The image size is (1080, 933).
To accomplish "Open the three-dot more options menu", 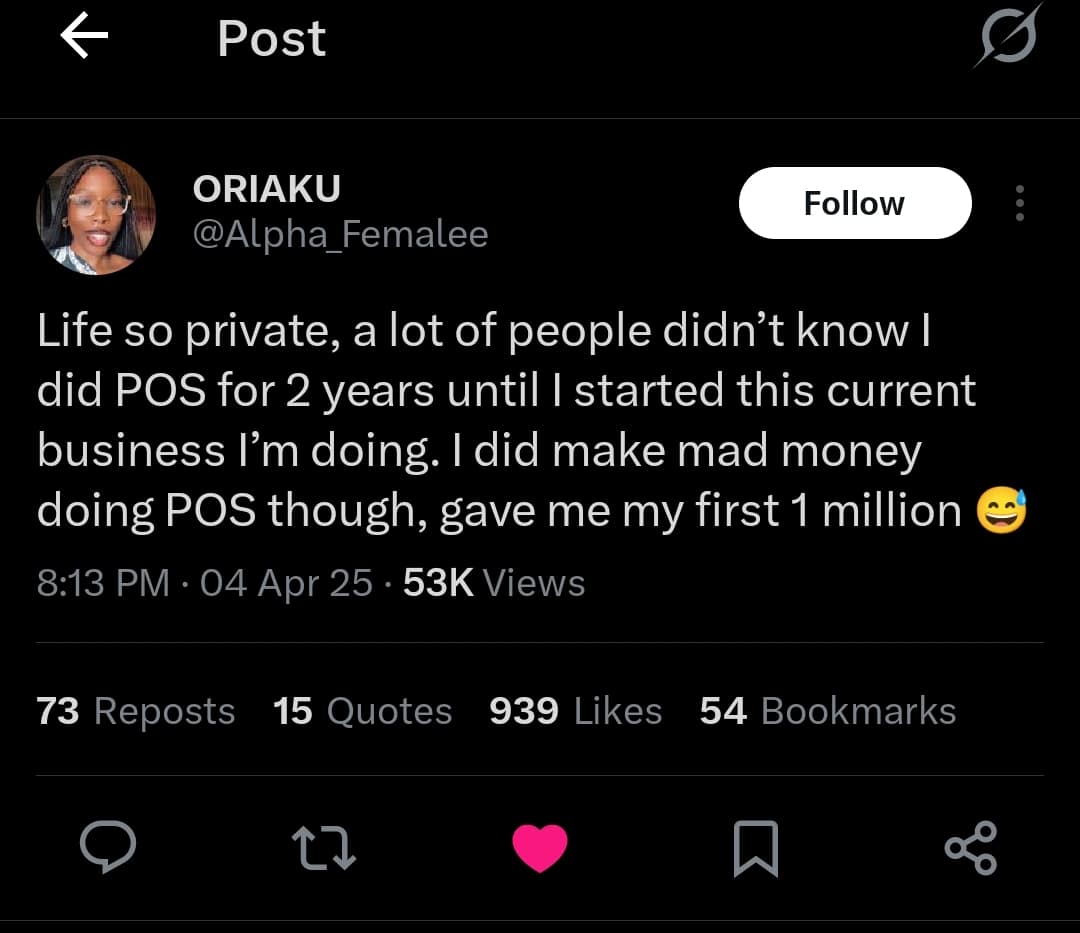I will pos(1019,203).
